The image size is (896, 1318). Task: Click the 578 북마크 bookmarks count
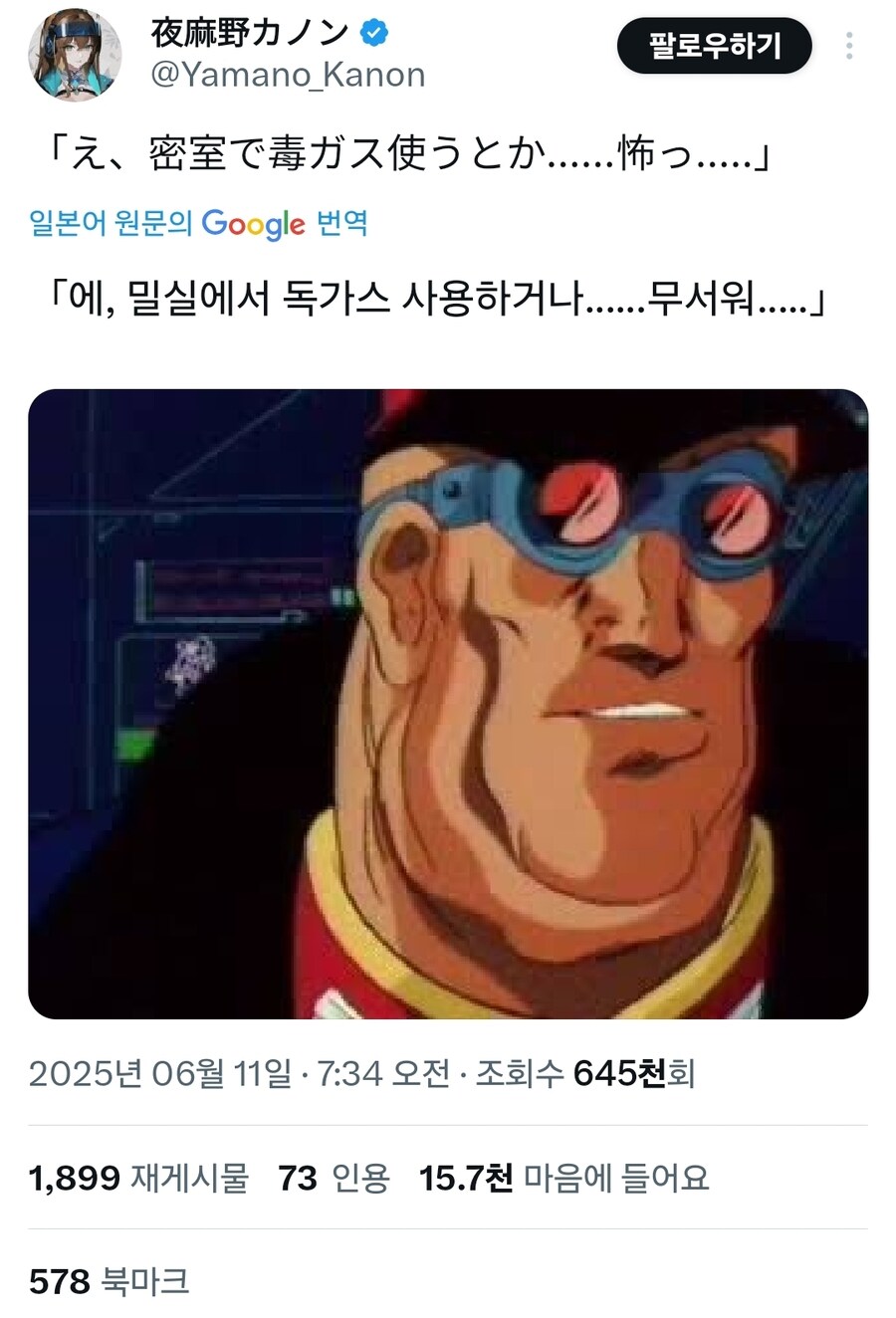(x=109, y=1281)
